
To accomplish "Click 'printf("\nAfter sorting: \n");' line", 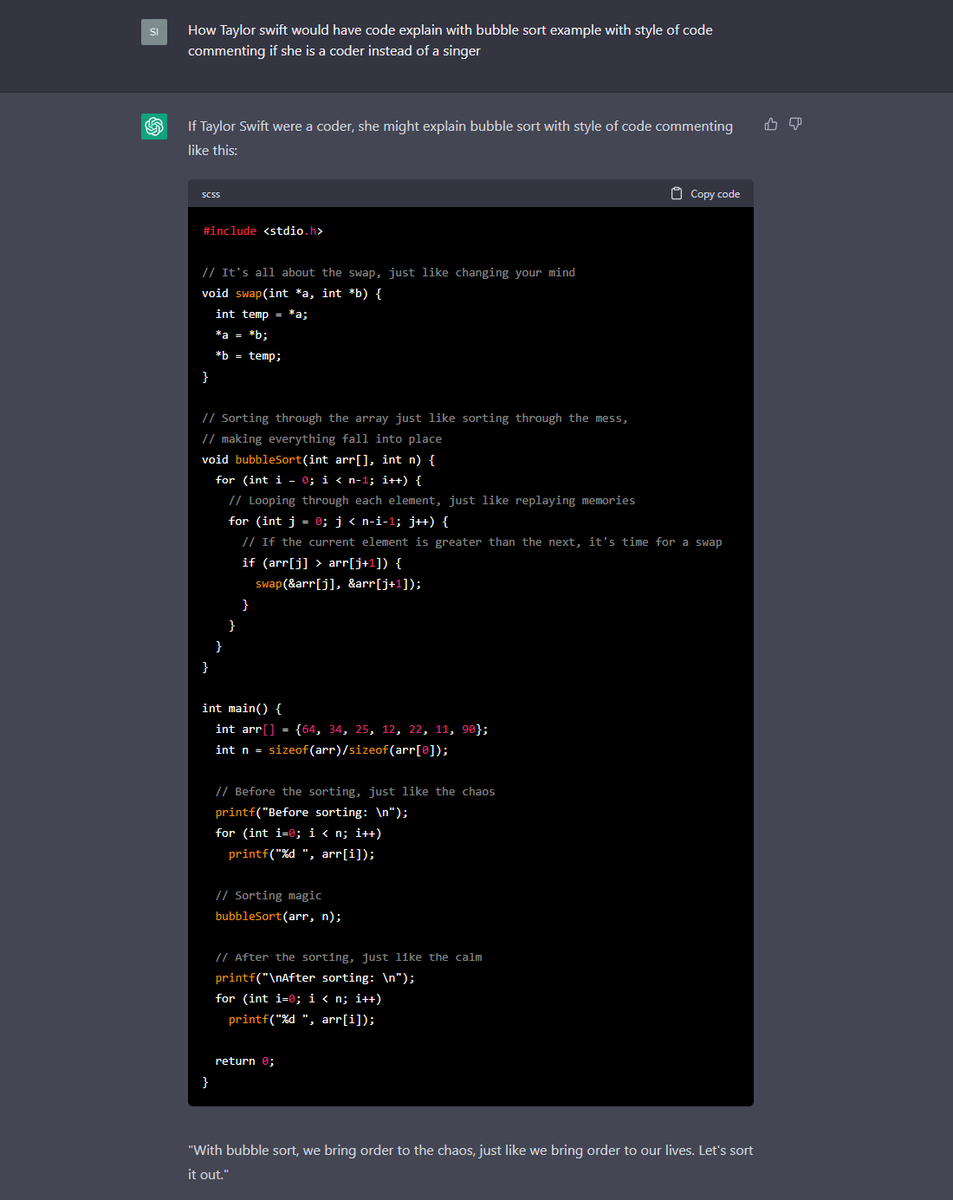I will coord(315,978).
